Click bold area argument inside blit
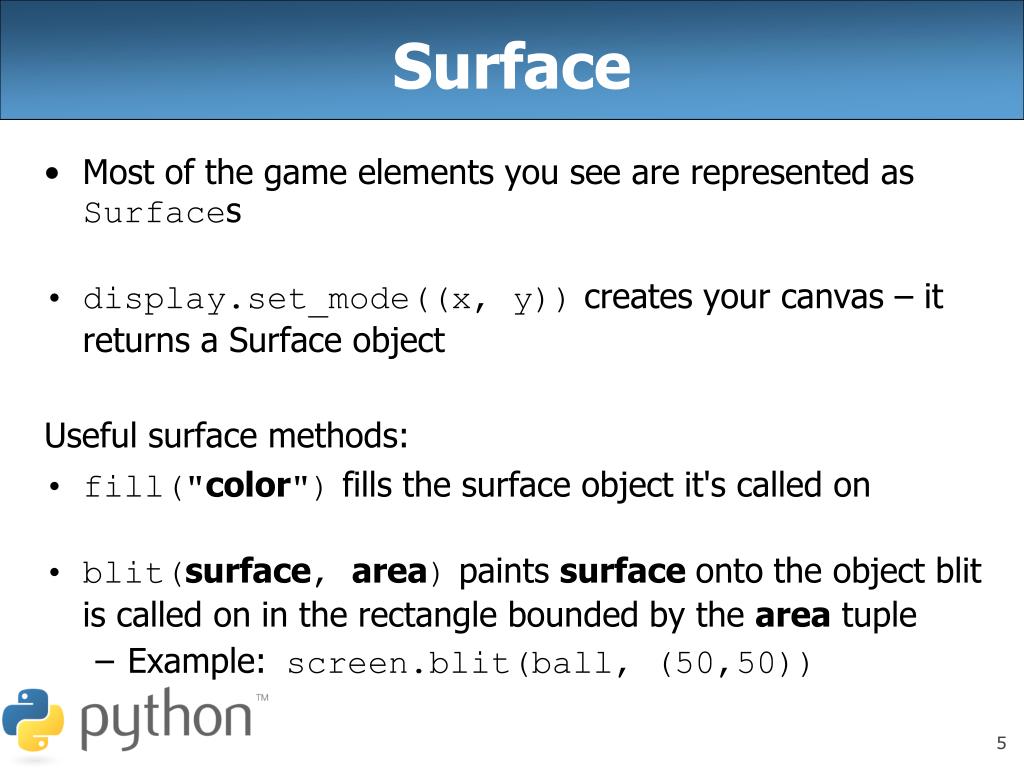The image size is (1024, 768). (x=389, y=572)
